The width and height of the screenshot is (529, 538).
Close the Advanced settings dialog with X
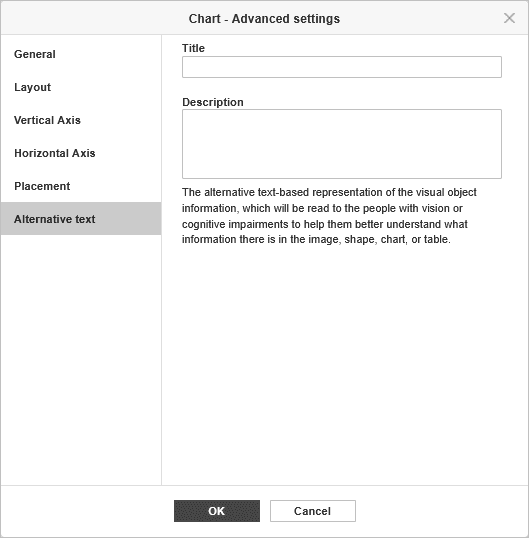pos(509,18)
